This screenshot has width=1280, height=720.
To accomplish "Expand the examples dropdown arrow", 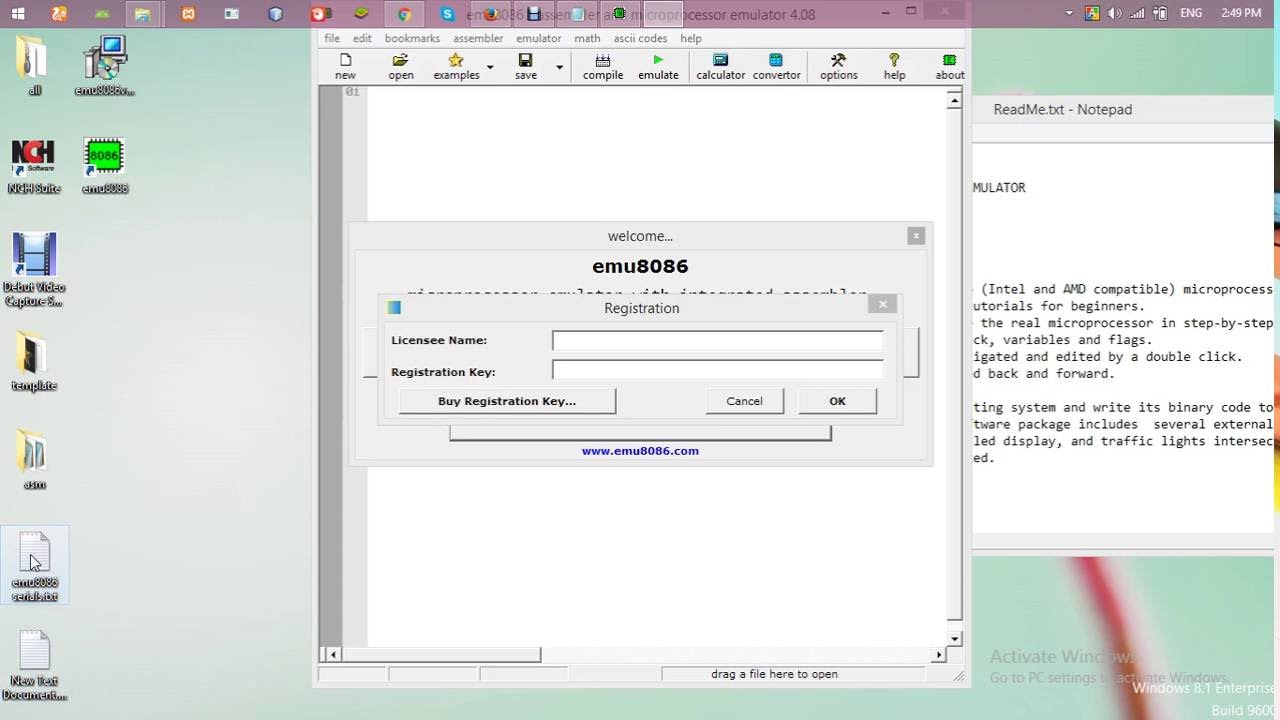I will pyautogui.click(x=490, y=68).
